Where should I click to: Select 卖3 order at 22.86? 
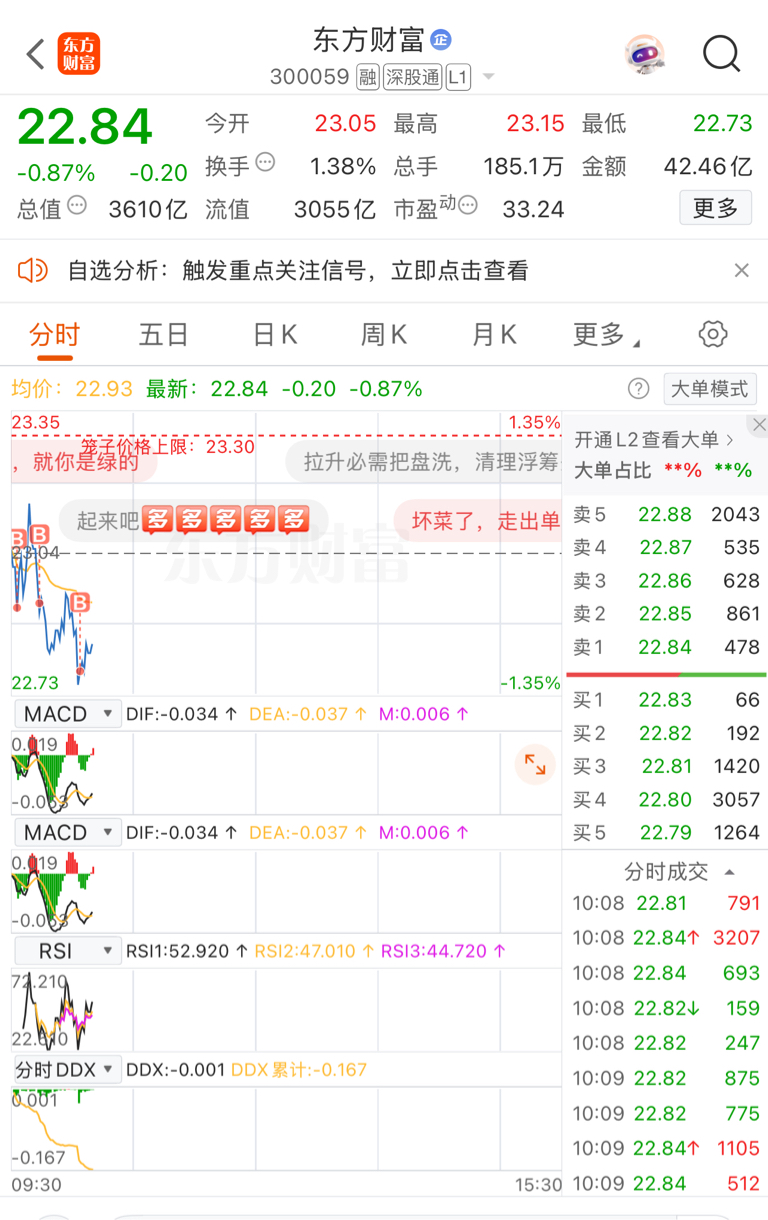[x=666, y=581]
